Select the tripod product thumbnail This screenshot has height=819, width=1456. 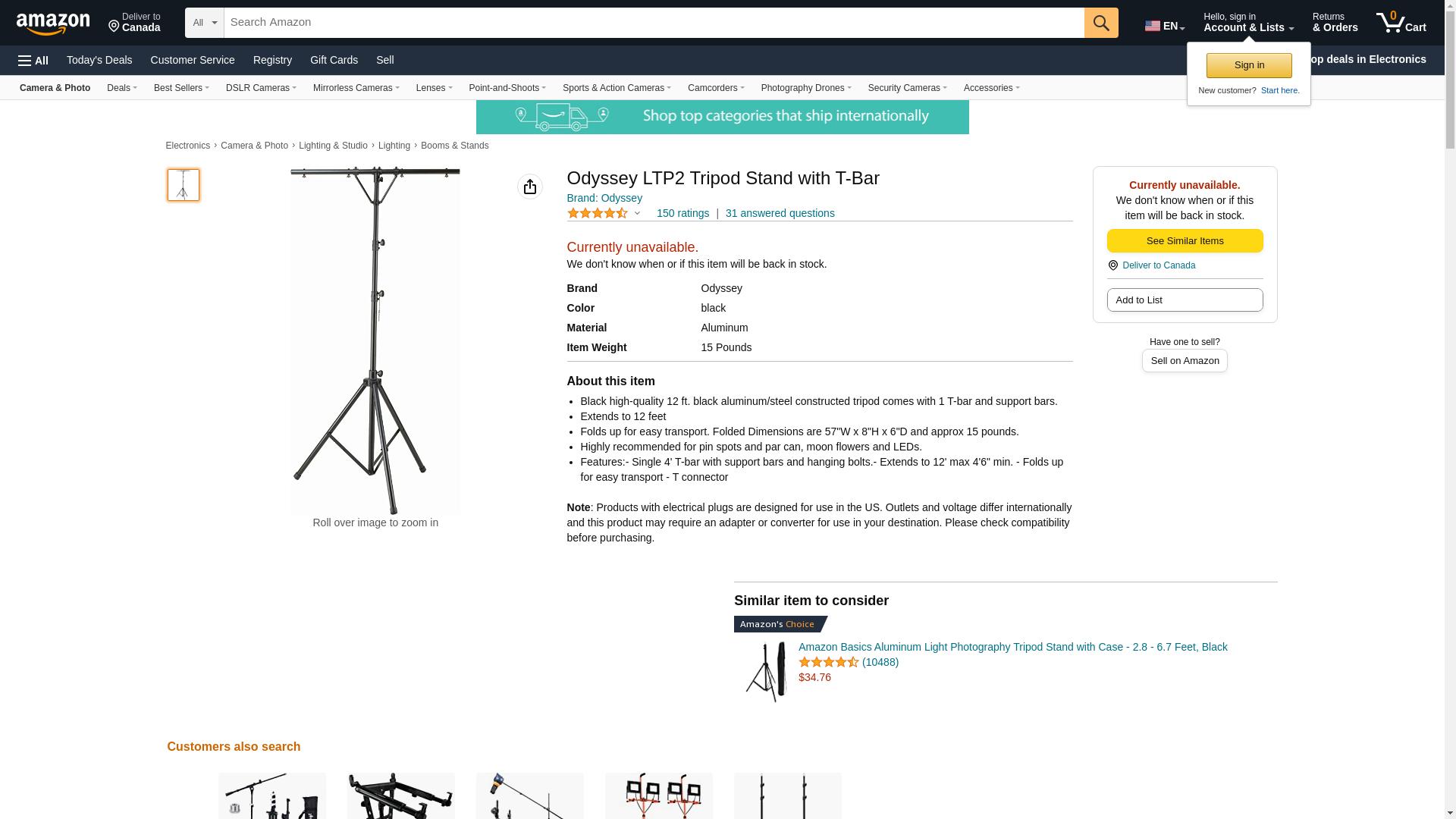click(x=184, y=185)
